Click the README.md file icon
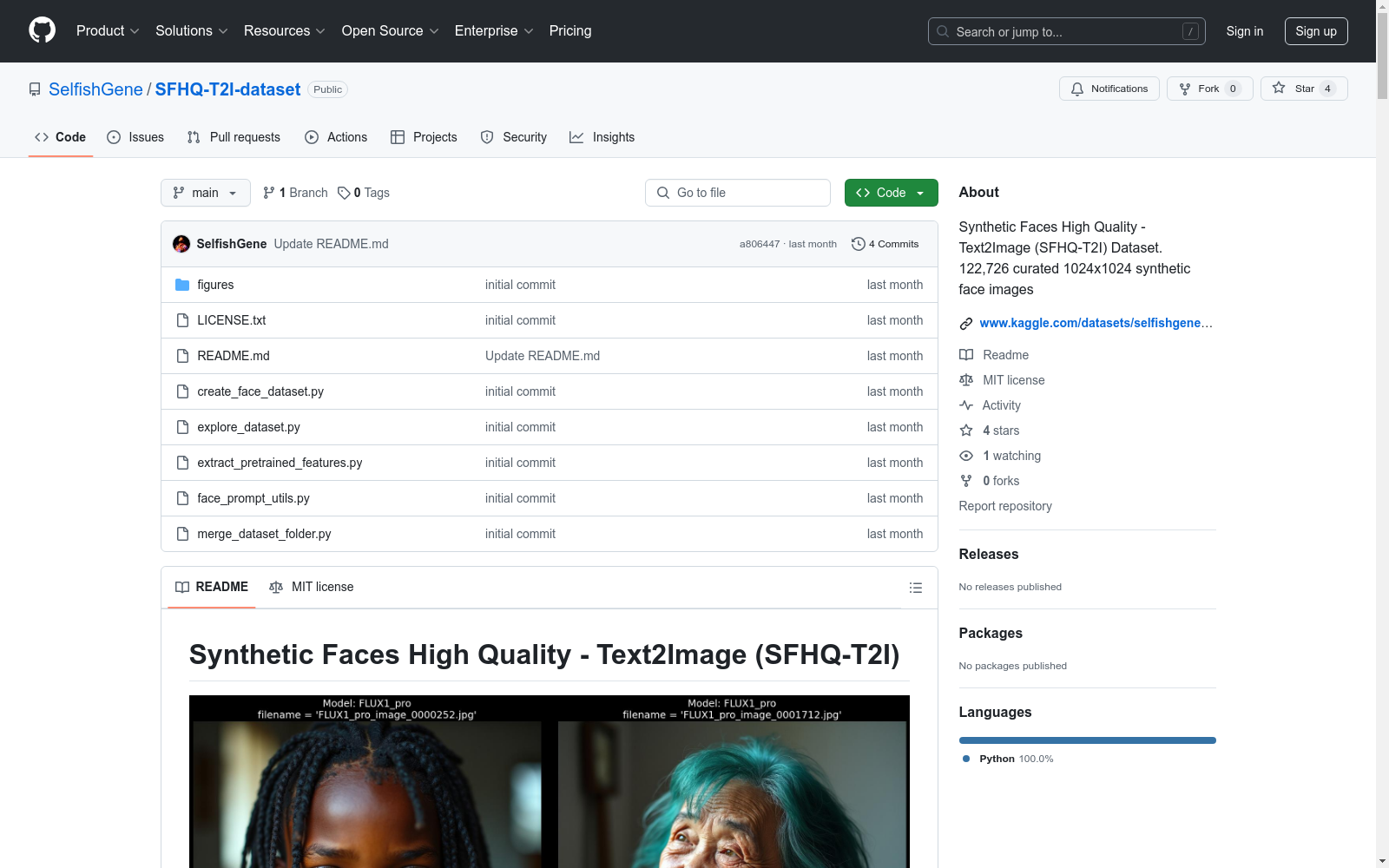This screenshot has height=868, width=1389. tap(182, 356)
